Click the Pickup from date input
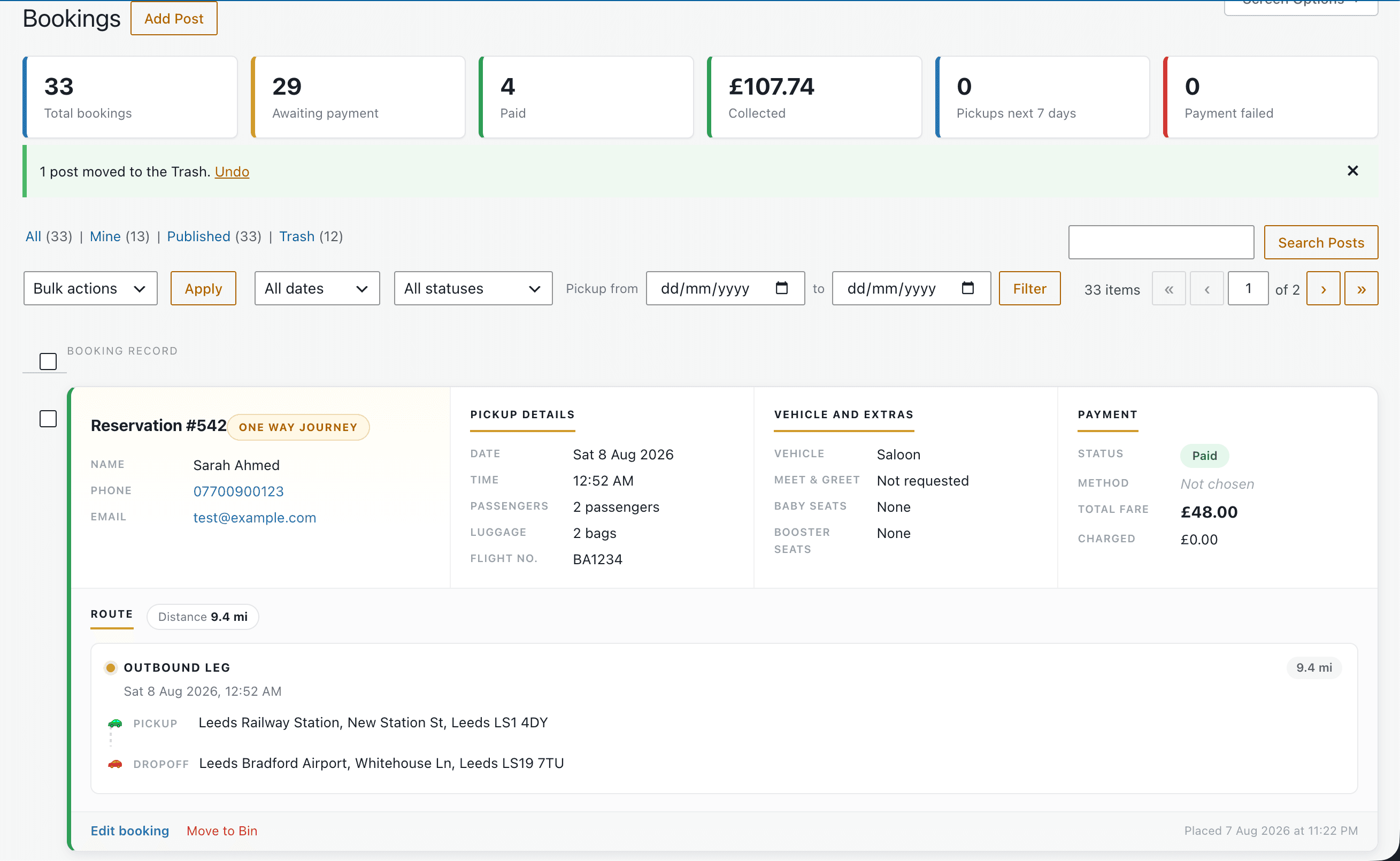 pyautogui.click(x=725, y=288)
